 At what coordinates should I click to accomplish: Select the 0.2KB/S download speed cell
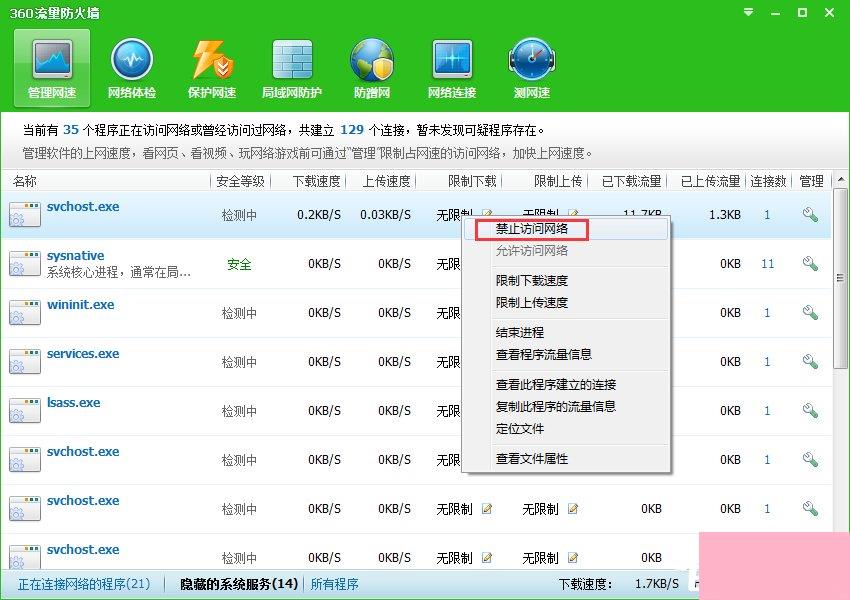(x=319, y=215)
